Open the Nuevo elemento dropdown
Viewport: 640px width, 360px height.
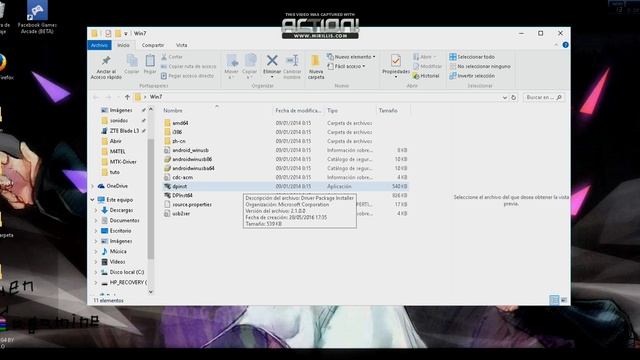point(351,57)
